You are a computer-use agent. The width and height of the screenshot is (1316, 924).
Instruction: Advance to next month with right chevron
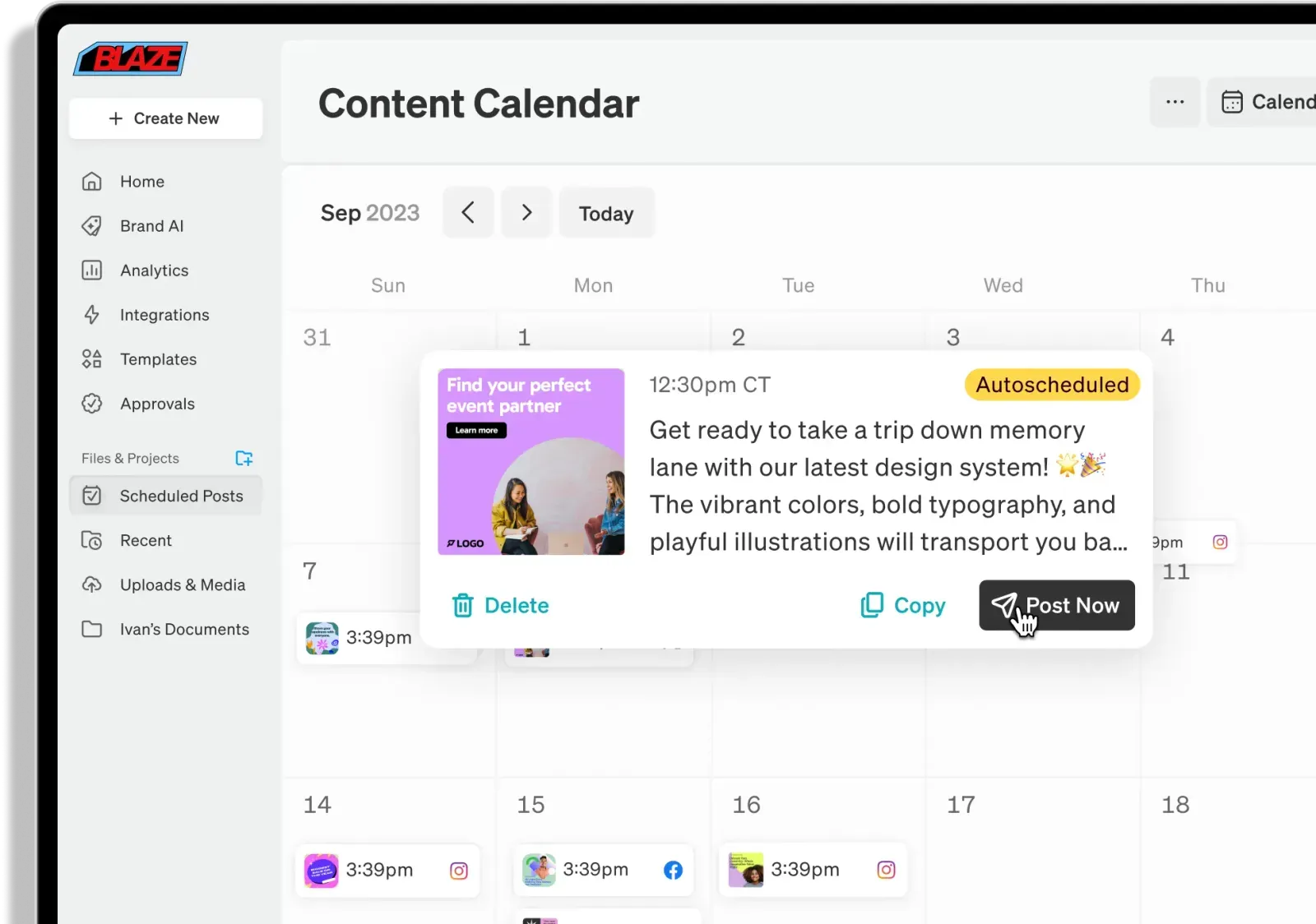coord(526,213)
